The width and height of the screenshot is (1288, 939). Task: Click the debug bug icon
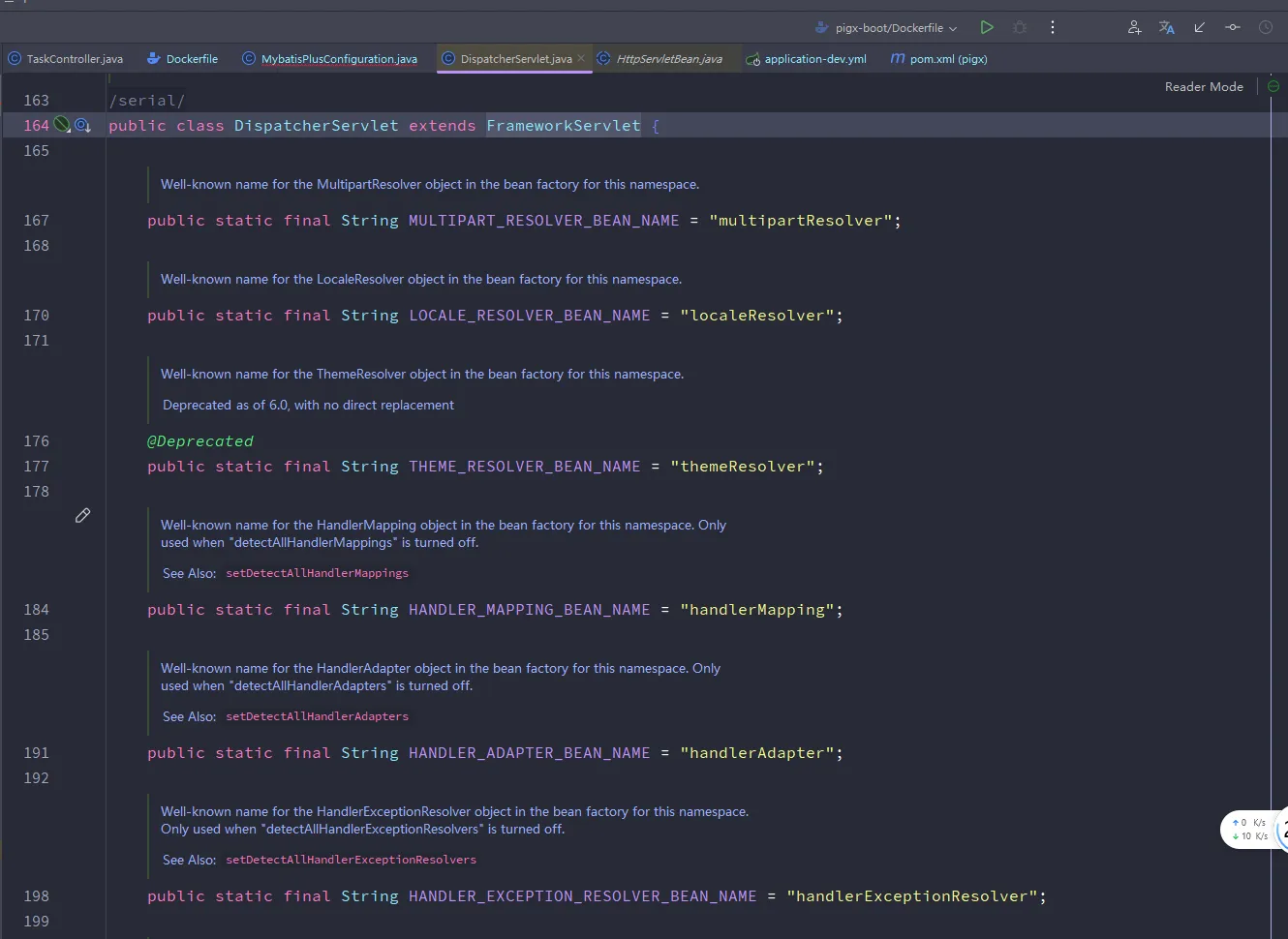1020,27
